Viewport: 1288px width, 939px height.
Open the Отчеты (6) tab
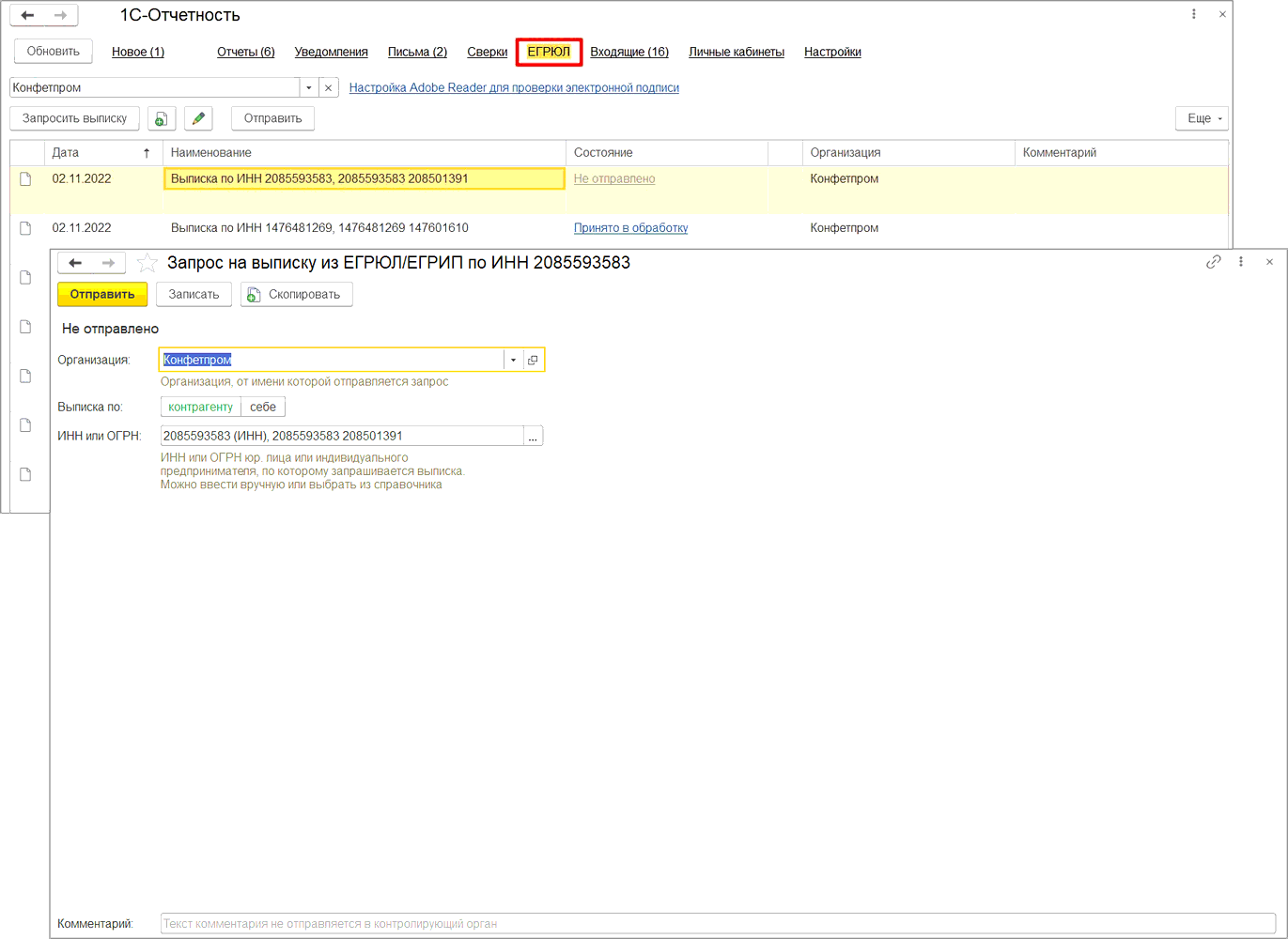246,53
